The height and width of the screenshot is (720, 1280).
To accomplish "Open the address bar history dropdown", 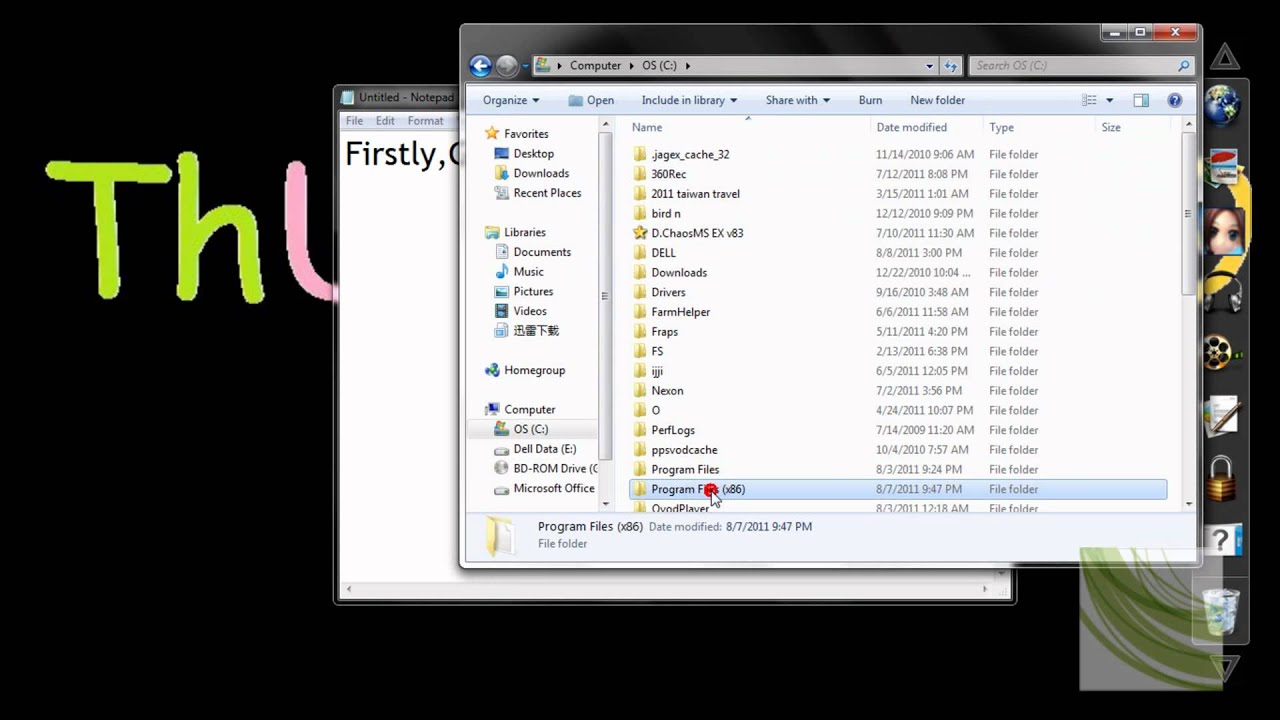I will point(930,66).
